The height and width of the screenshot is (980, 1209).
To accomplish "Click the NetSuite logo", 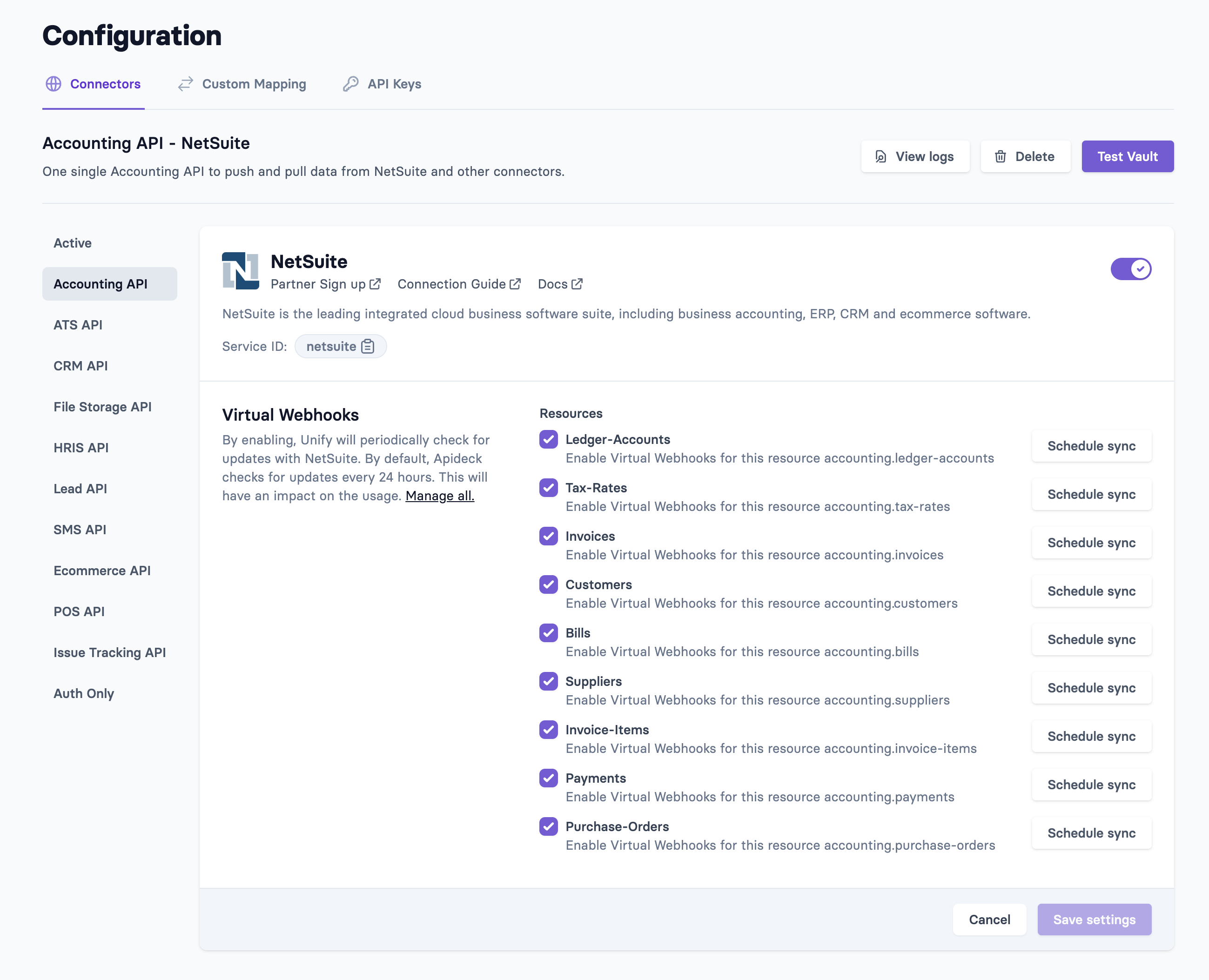I will pos(241,270).
